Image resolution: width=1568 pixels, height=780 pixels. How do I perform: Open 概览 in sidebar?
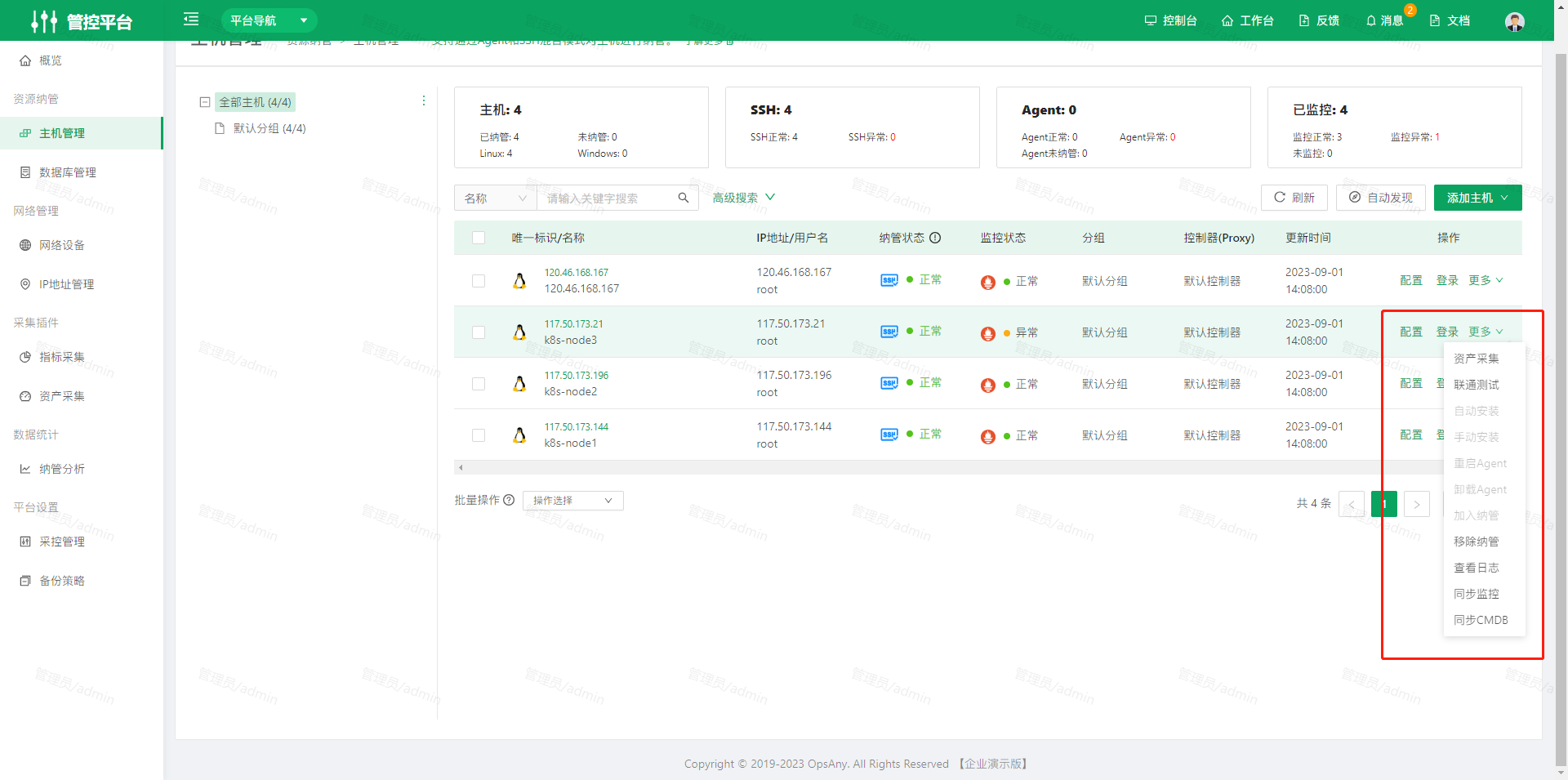(81, 60)
